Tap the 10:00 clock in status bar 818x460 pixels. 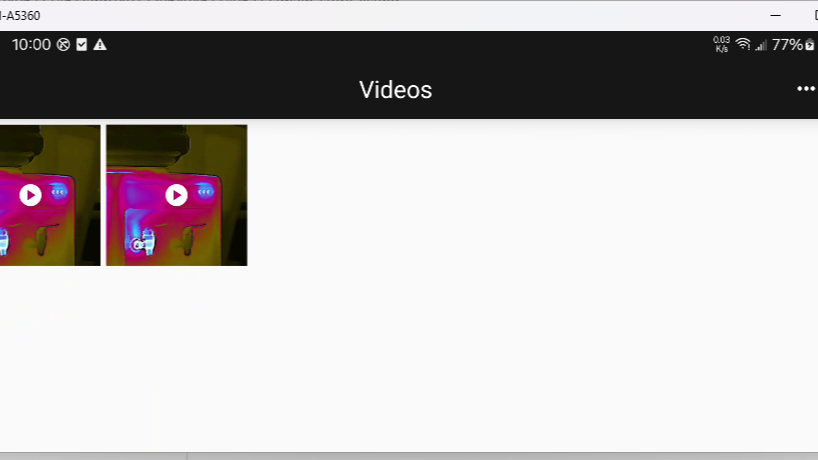click(x=31, y=45)
